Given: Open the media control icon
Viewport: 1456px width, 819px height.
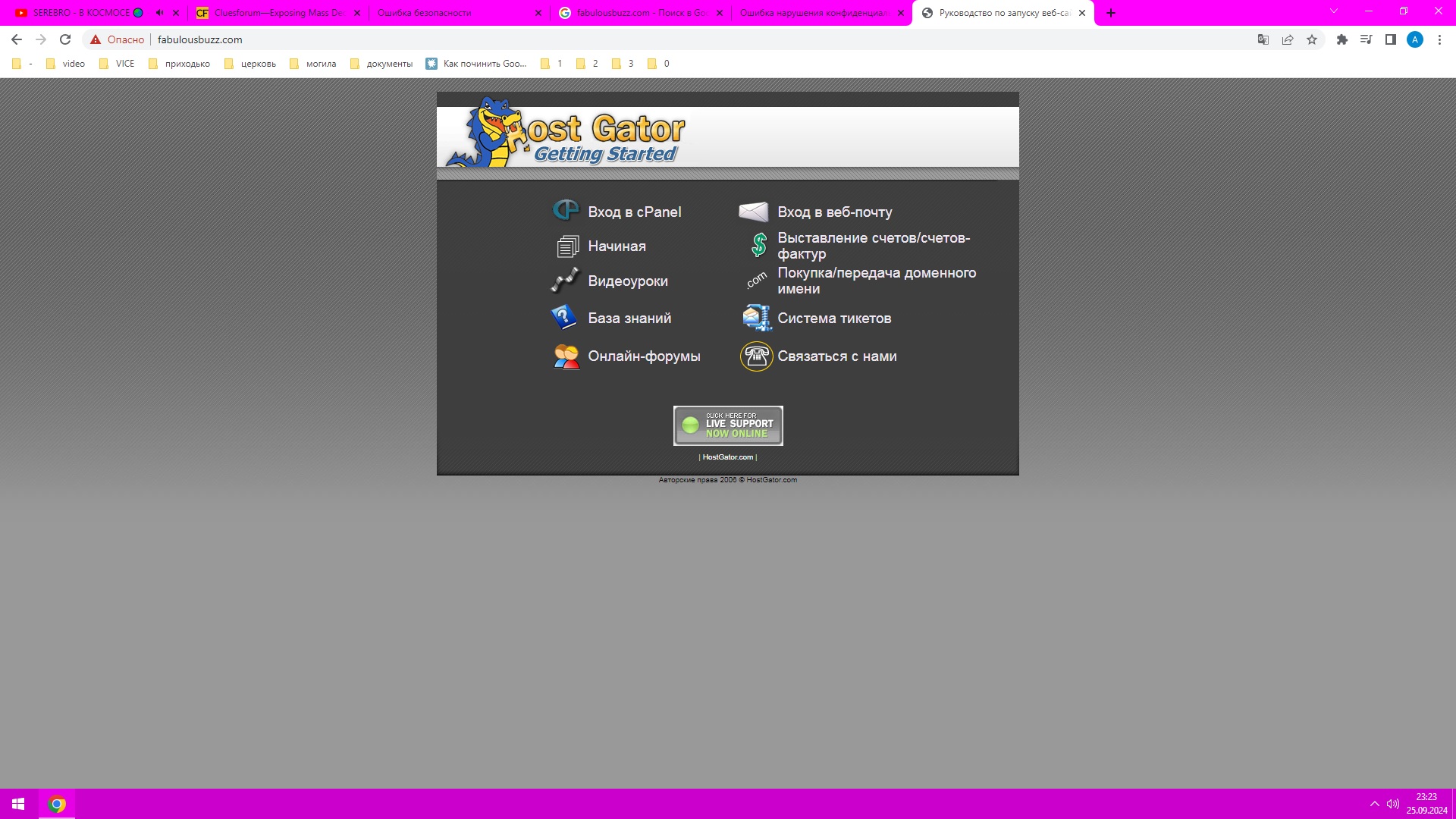Looking at the screenshot, I should pyautogui.click(x=1367, y=39).
